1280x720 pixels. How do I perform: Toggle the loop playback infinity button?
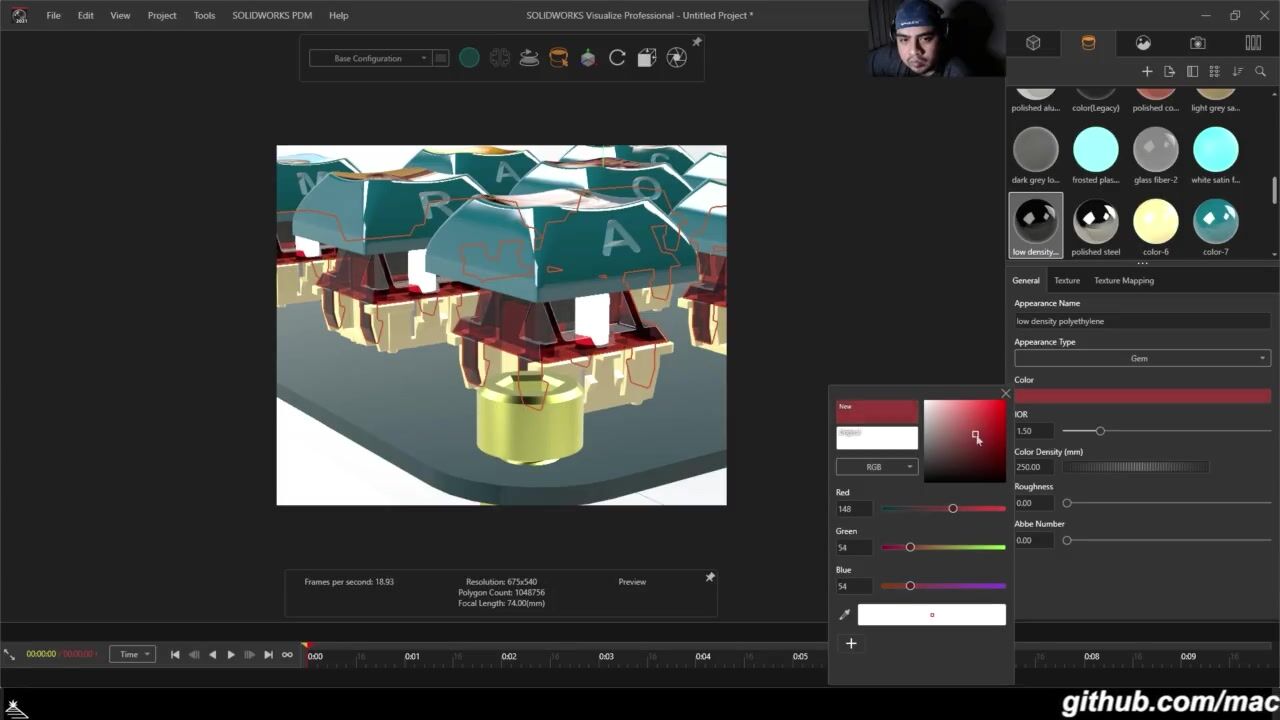coord(287,655)
